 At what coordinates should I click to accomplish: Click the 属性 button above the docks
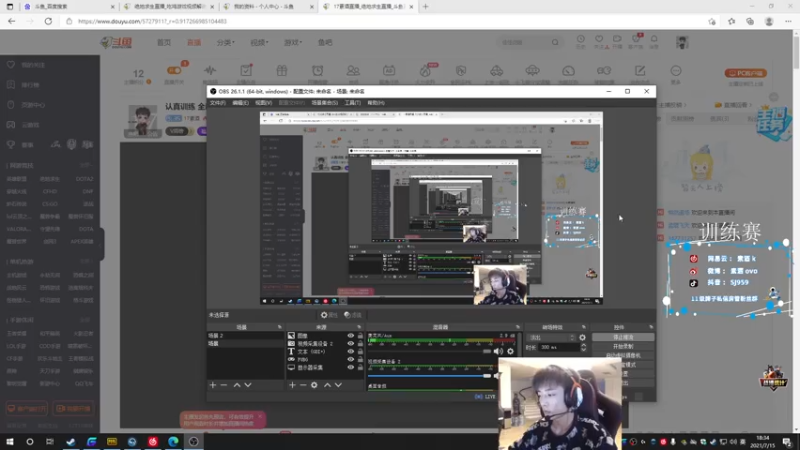pos(329,315)
